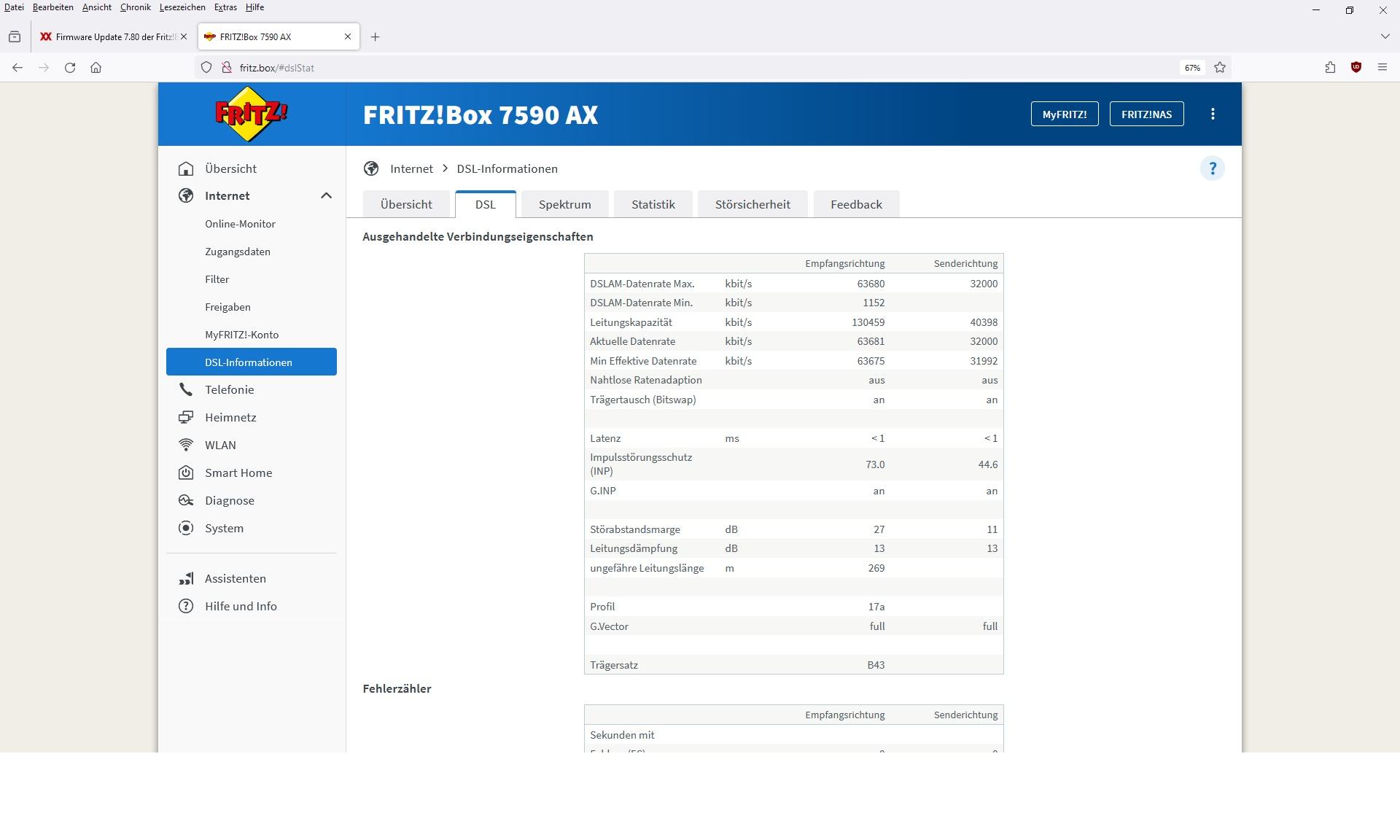The width and height of the screenshot is (1400, 840).
Task: Switch to the Feedback tab
Action: (856, 204)
